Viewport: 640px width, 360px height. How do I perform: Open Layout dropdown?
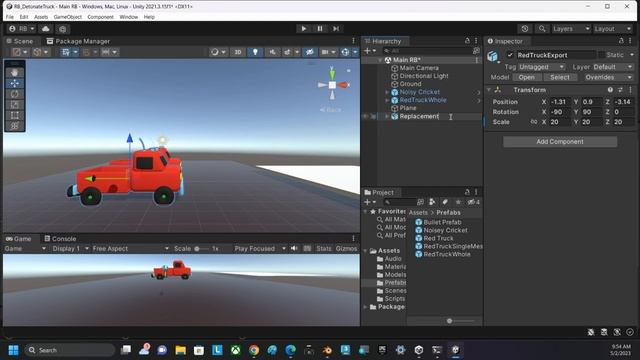[x=612, y=29]
